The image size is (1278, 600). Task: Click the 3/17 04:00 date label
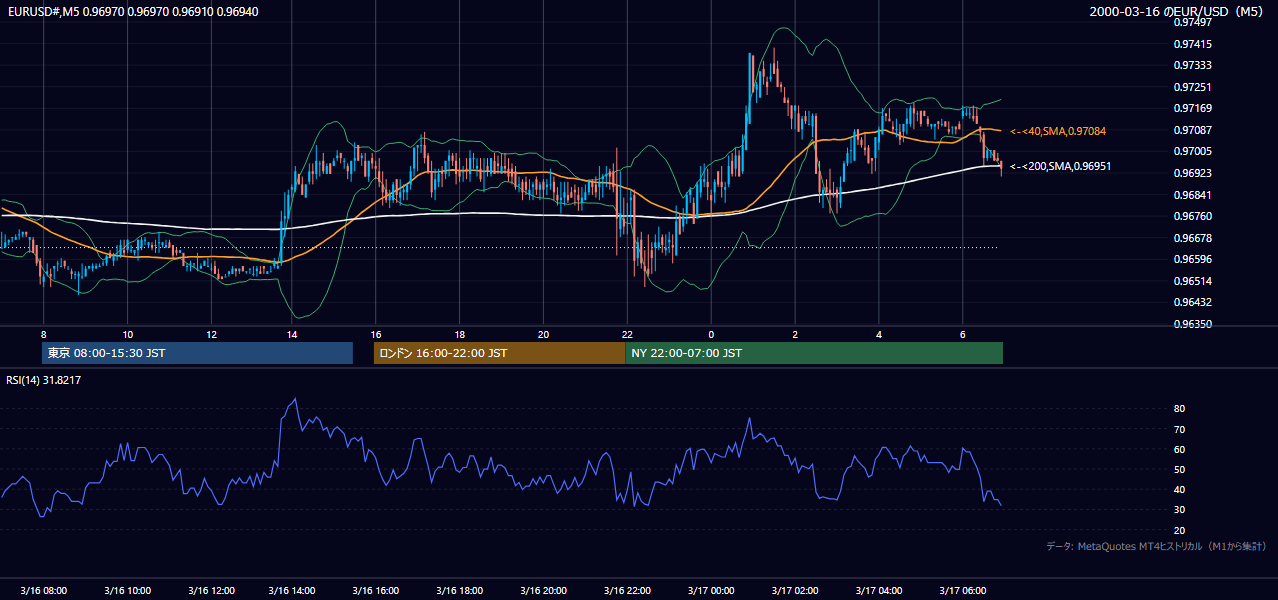pyautogui.click(x=879, y=590)
